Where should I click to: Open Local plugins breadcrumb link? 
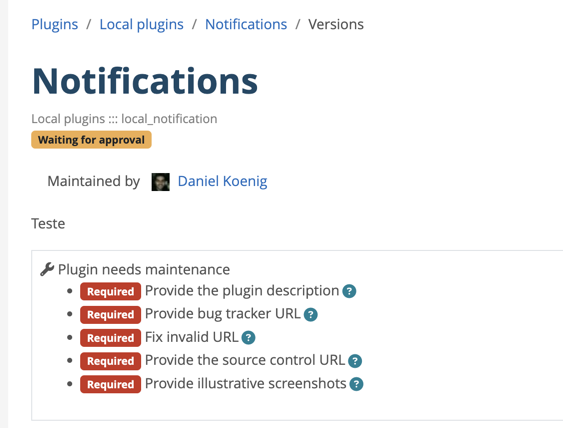(141, 24)
